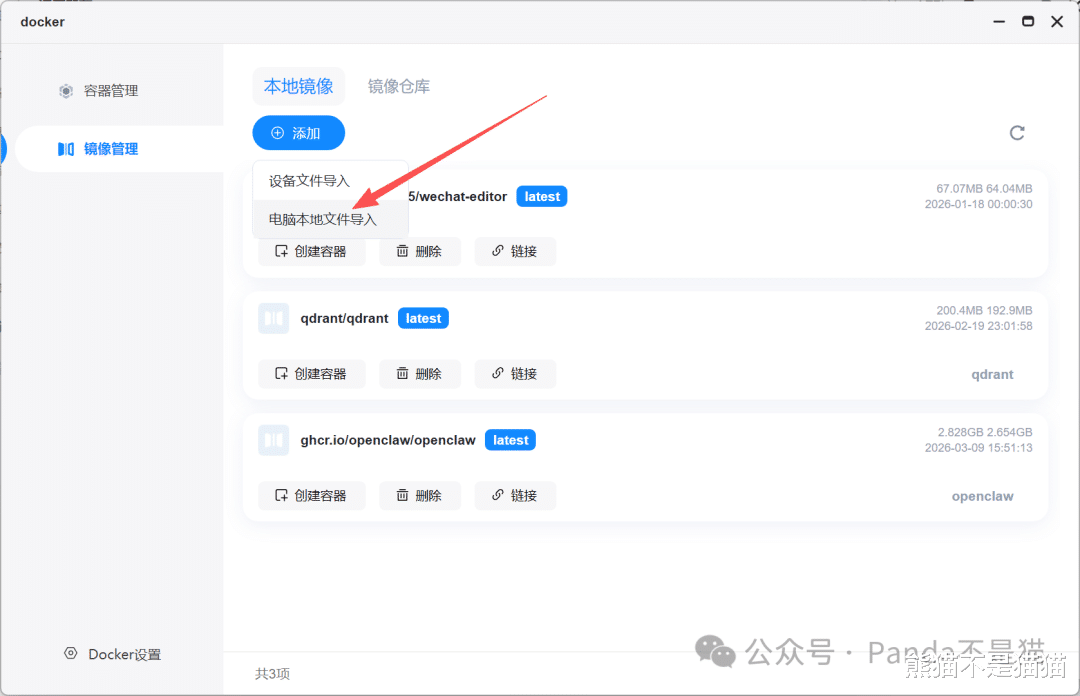The image size is (1080, 696).
Task: Click the 2.828GB 2.654GB size text
Action: click(985, 432)
